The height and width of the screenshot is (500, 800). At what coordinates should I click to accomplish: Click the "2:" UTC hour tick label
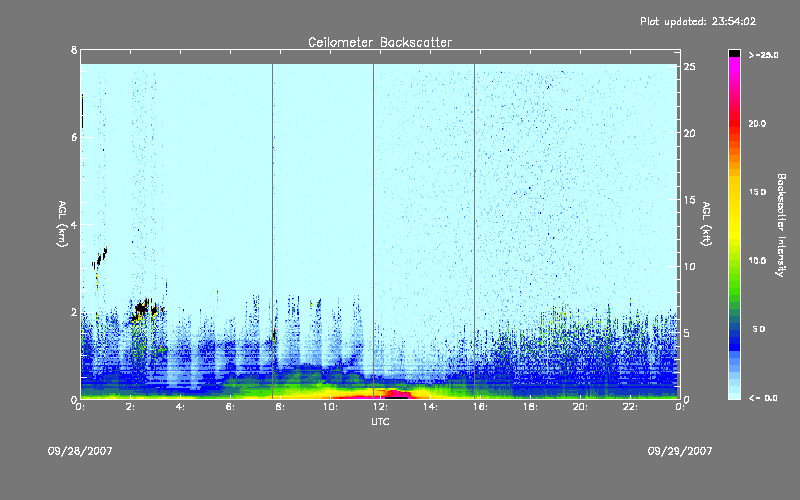tap(131, 407)
